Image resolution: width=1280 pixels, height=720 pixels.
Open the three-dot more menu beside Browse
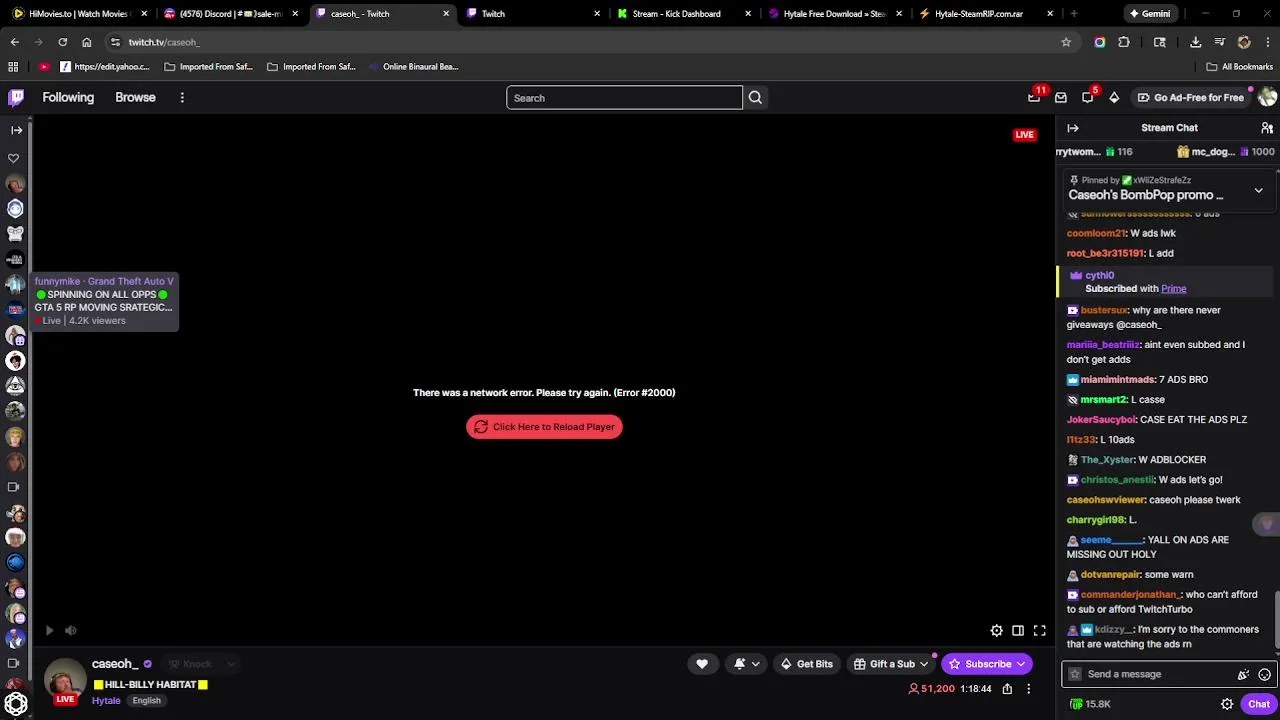click(182, 97)
